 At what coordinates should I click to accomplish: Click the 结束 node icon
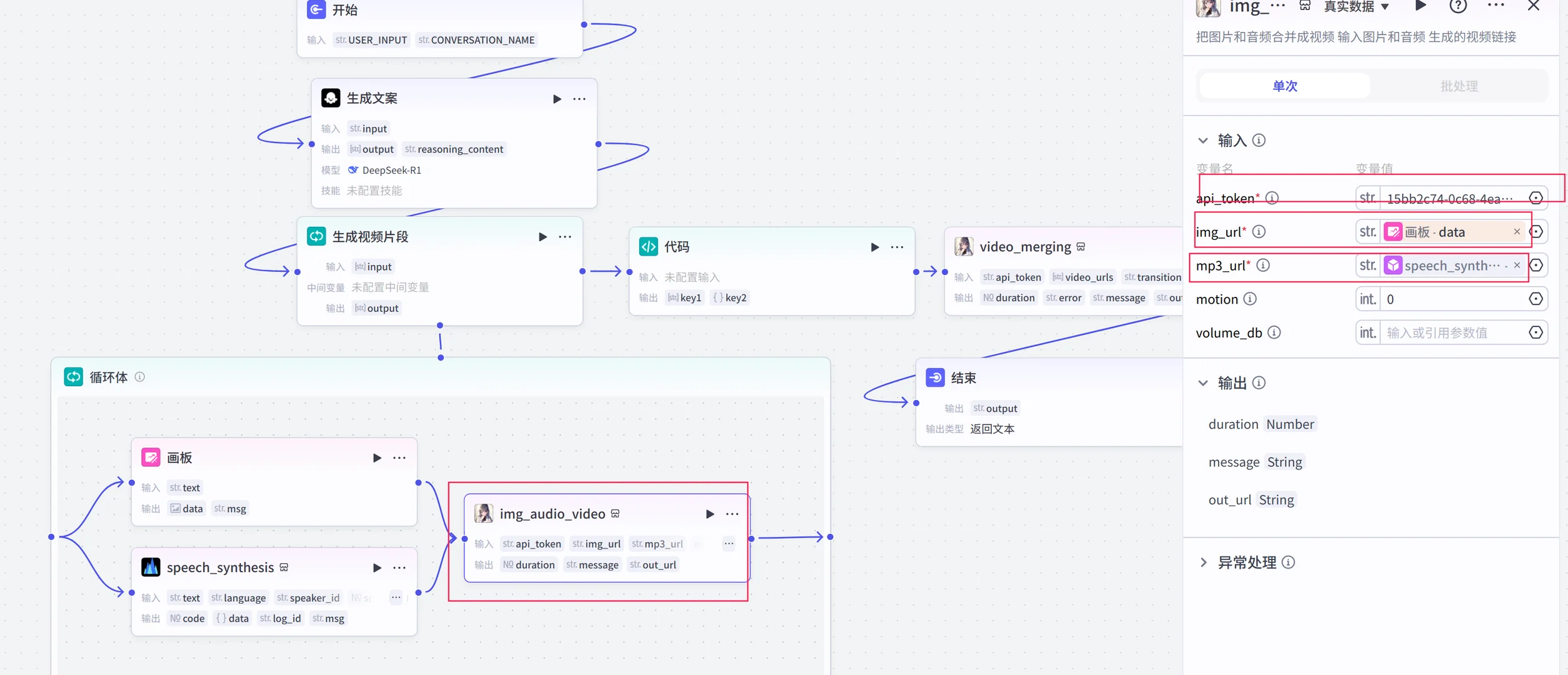[935, 377]
